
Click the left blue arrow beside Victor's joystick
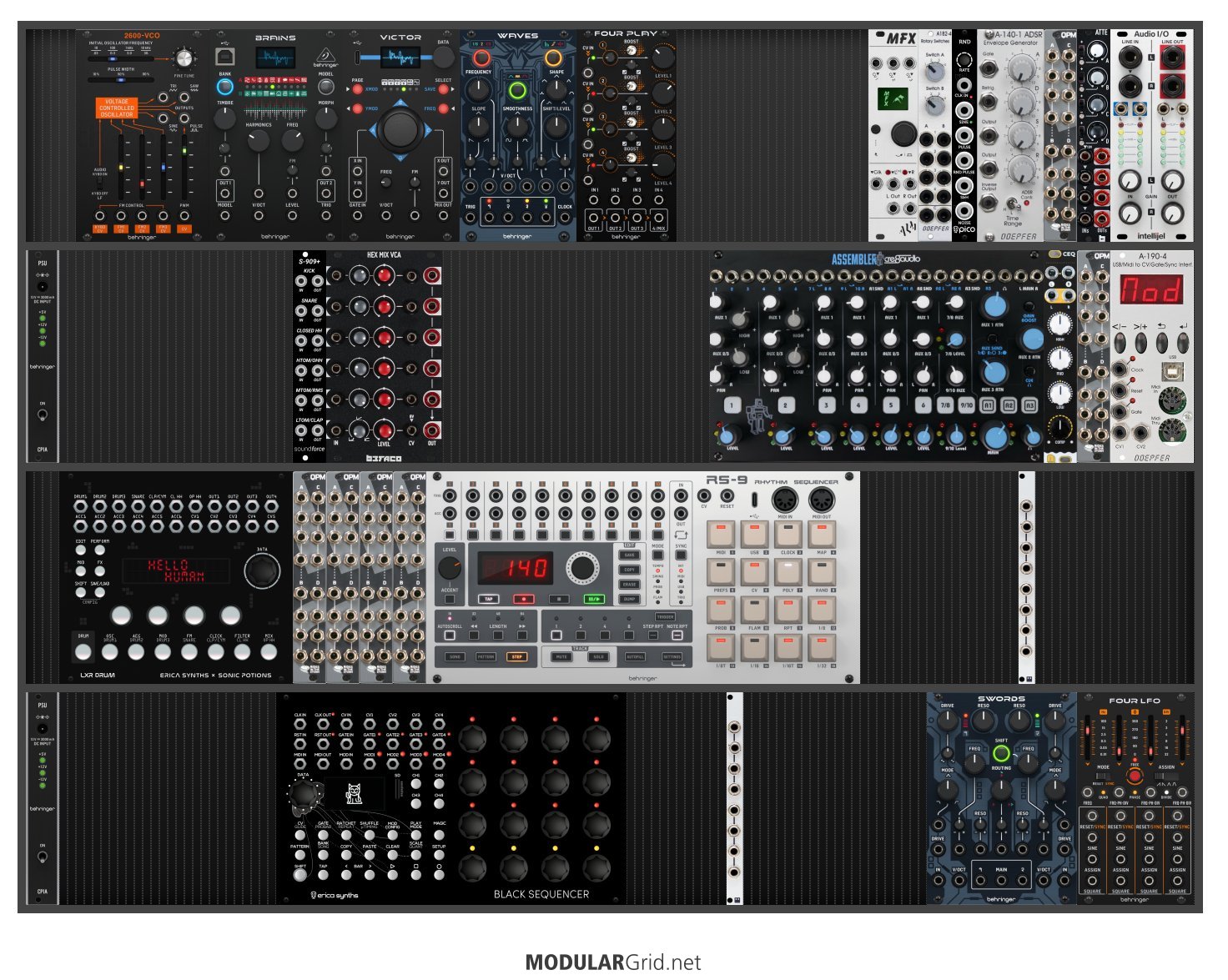coord(373,130)
